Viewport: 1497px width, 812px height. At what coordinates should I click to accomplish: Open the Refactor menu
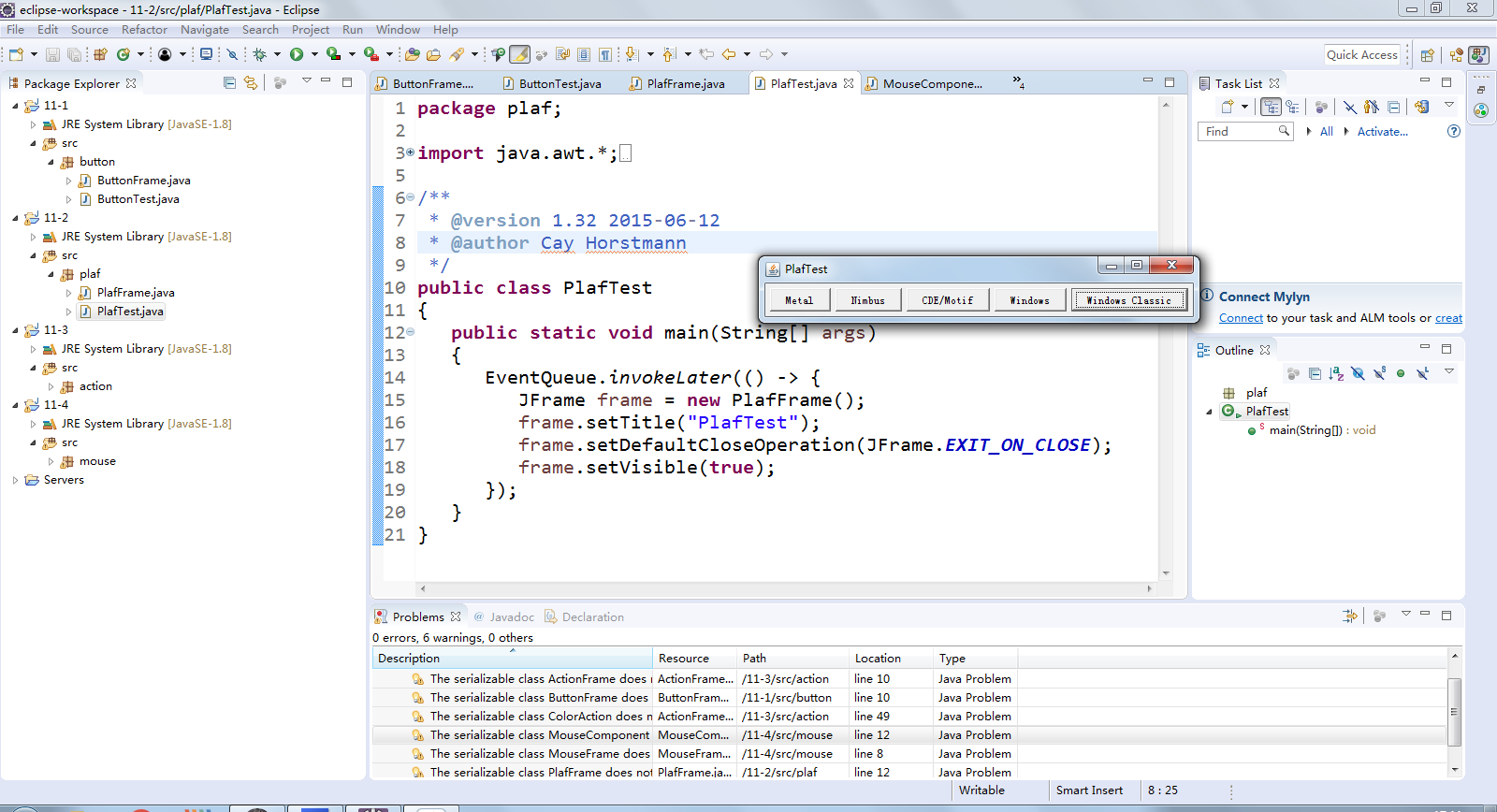pos(144,29)
